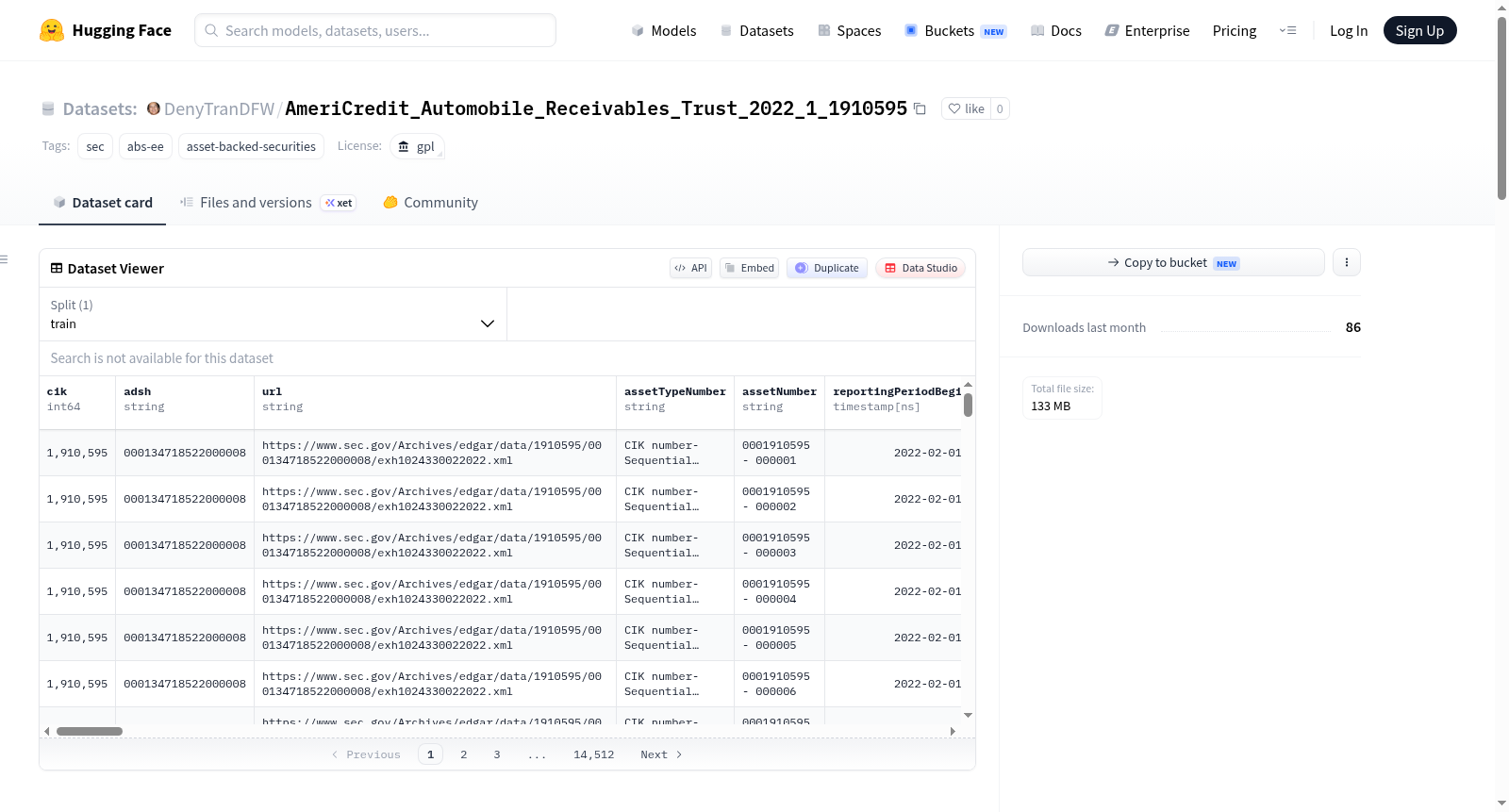The height and width of the screenshot is (812, 1509).
Task: Click the DenyTranDFW avatar image
Action: (154, 108)
